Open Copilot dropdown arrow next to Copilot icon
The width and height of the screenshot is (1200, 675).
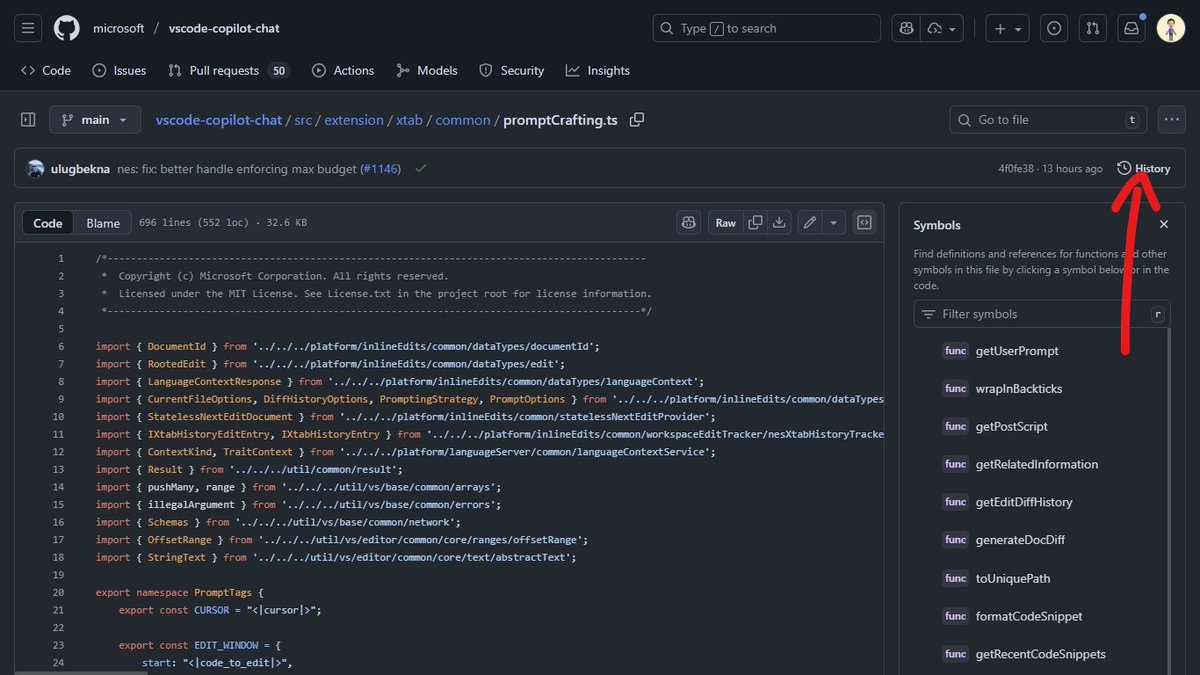point(943,28)
